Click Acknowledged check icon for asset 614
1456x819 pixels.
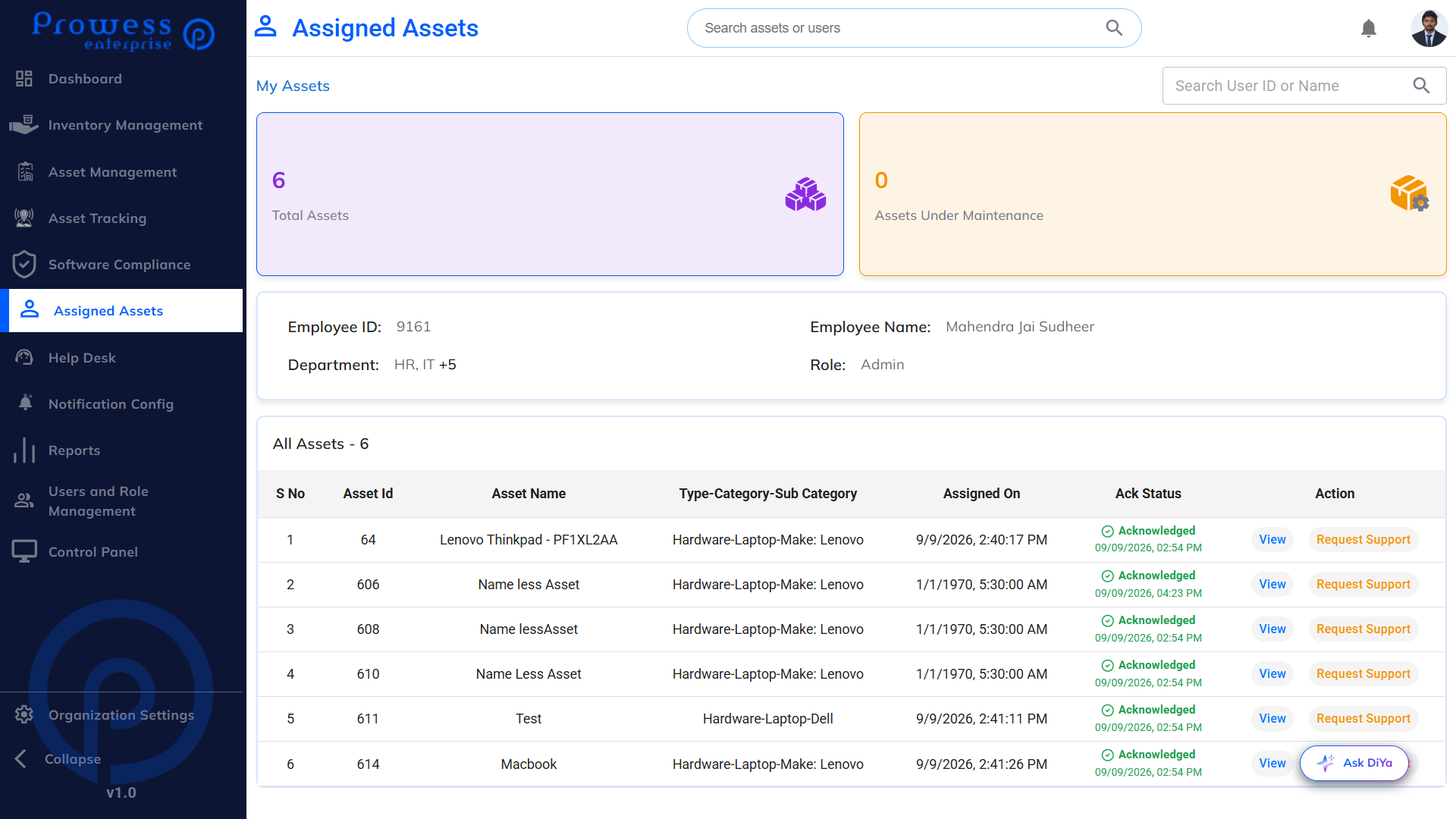1108,755
